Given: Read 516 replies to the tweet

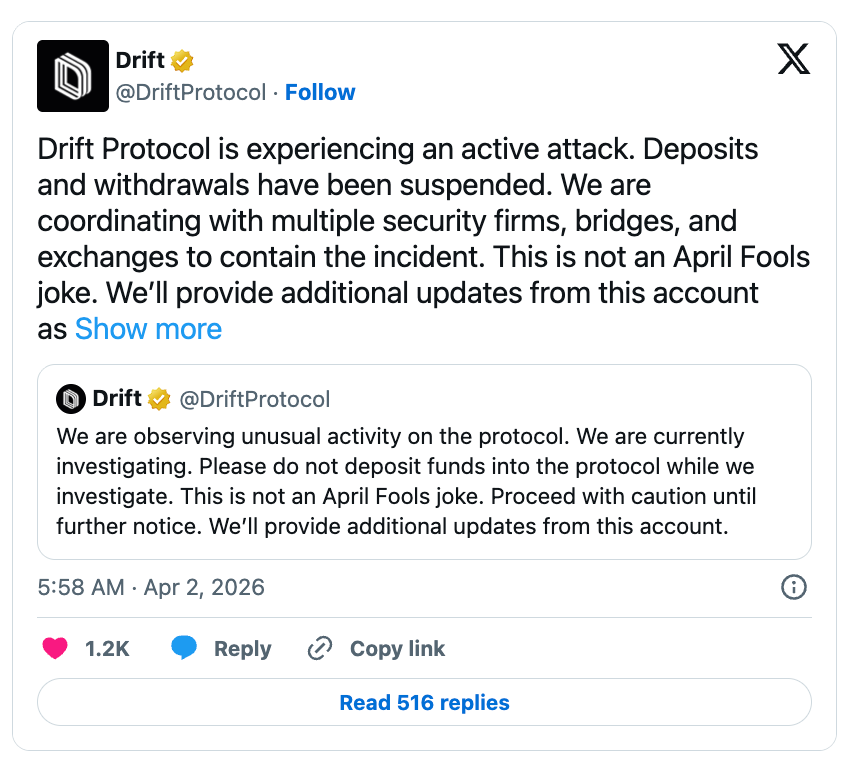Looking at the screenshot, I should pyautogui.click(x=424, y=702).
